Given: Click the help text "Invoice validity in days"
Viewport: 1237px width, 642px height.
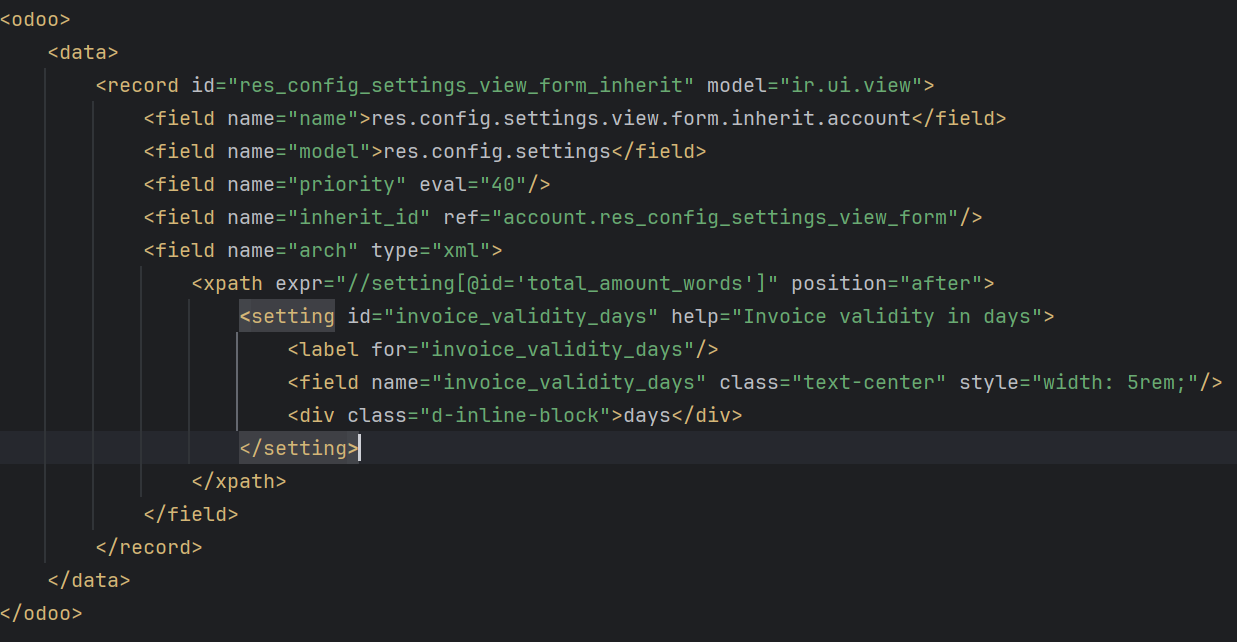Looking at the screenshot, I should click(x=887, y=316).
